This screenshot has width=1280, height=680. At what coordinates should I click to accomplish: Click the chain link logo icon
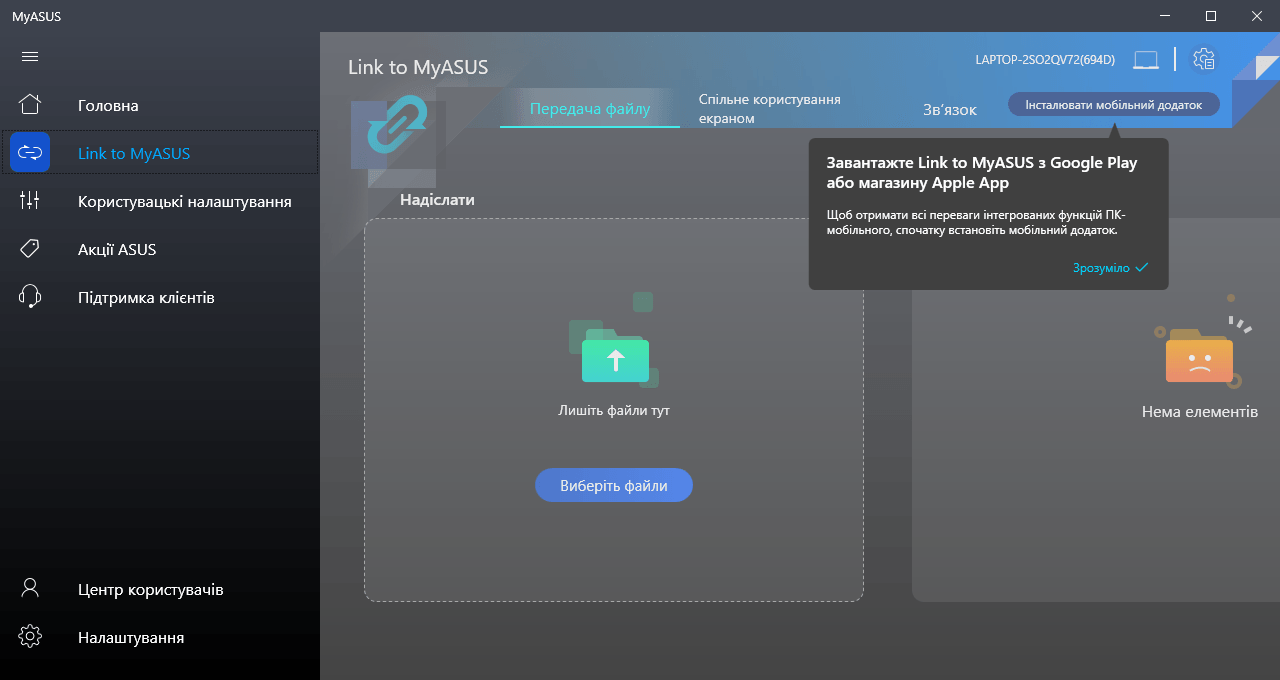pyautogui.click(x=397, y=124)
